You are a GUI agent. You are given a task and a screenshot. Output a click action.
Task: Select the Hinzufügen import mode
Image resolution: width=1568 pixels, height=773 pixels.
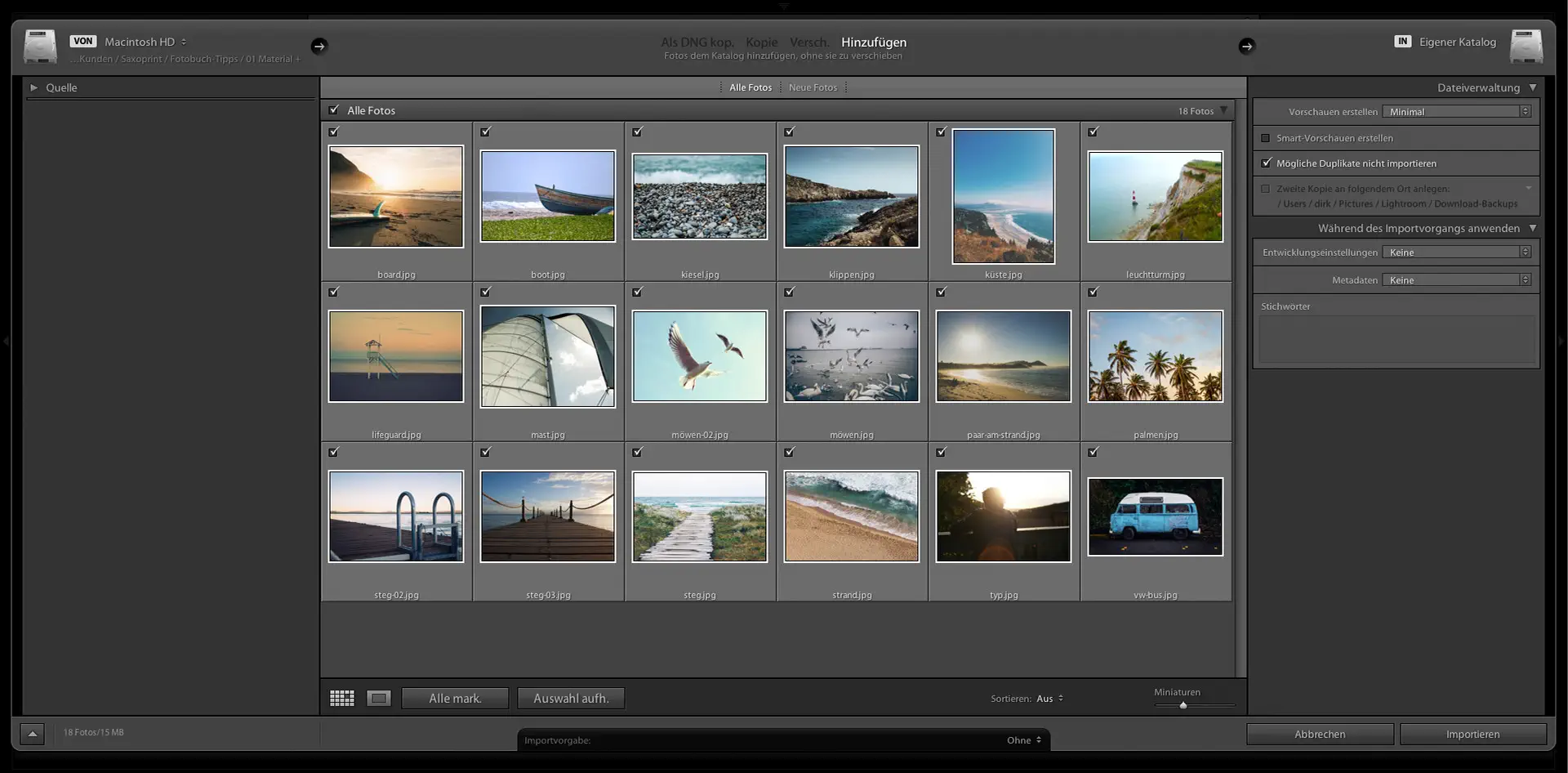[x=873, y=42]
